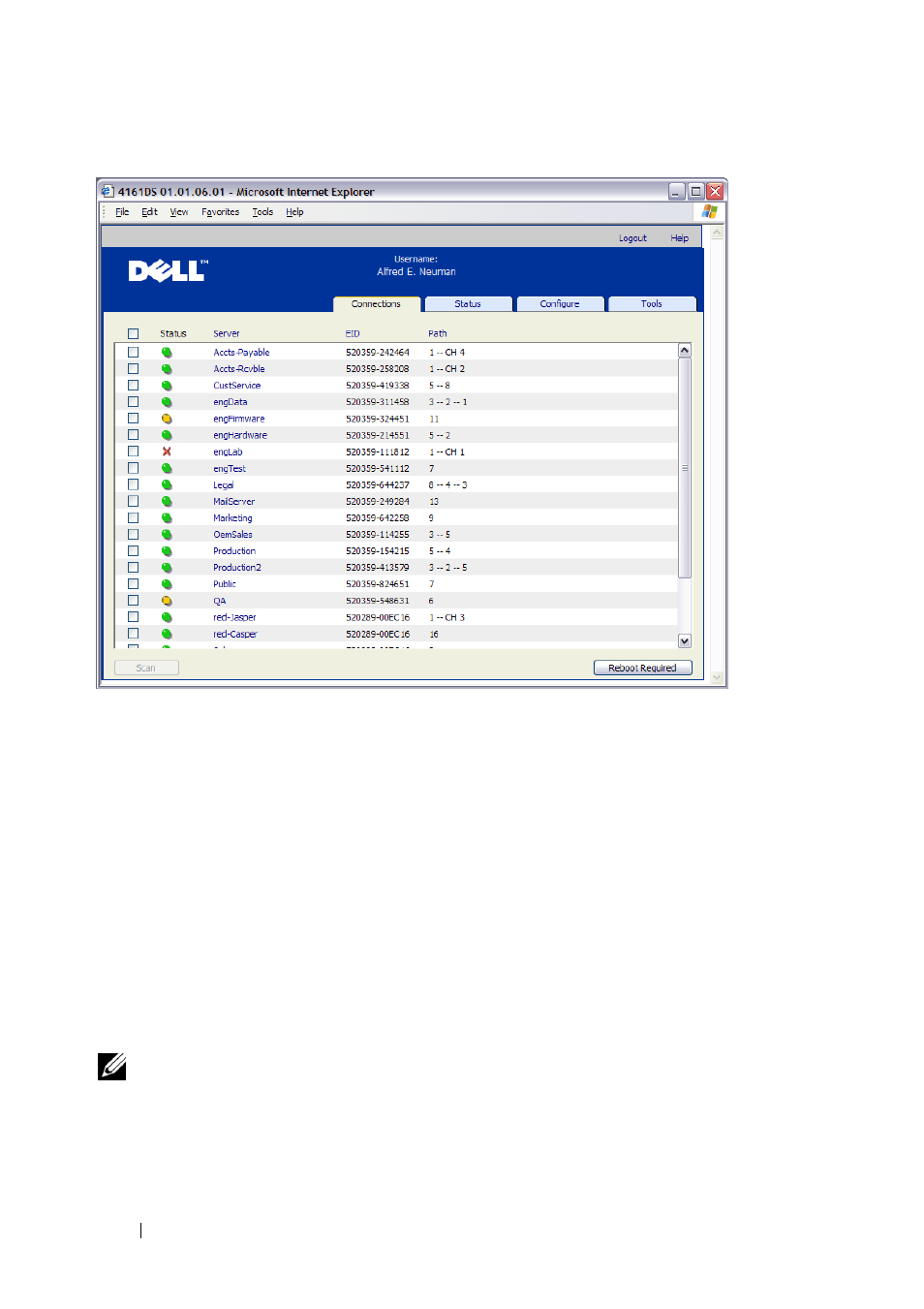Check the Accts-Rcvble row checkbox

(x=134, y=369)
